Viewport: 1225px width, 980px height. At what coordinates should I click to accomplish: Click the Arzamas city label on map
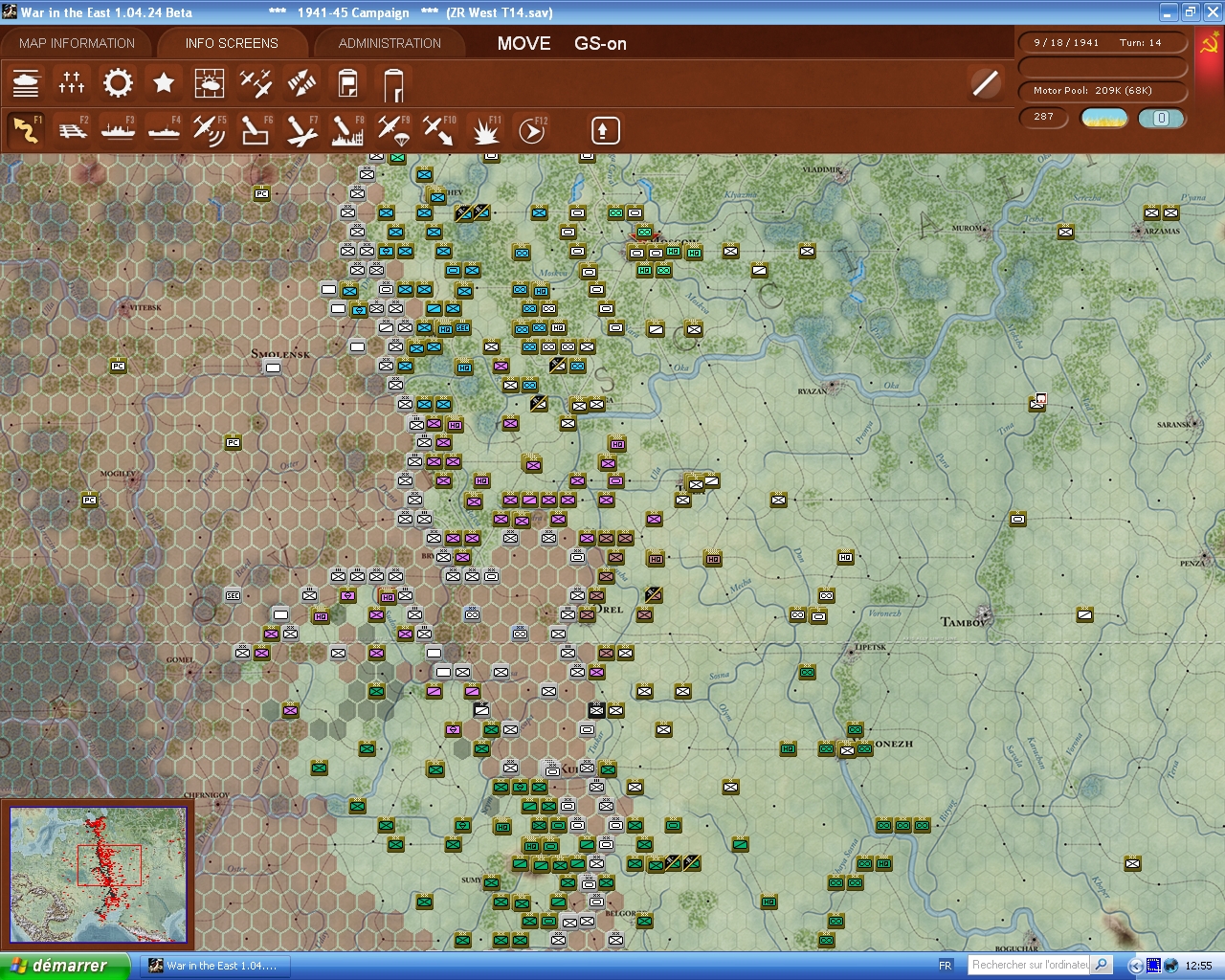tap(1162, 231)
